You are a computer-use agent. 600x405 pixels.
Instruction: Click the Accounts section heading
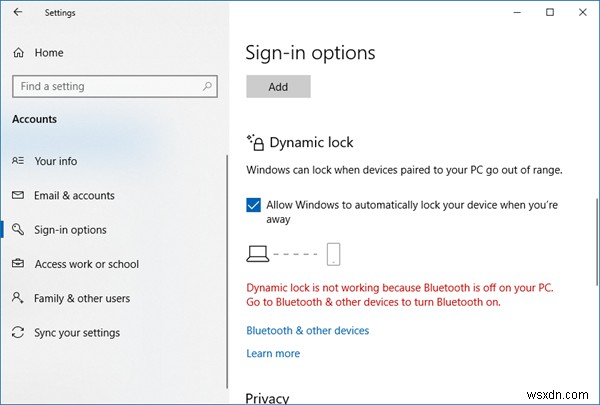click(x=34, y=119)
